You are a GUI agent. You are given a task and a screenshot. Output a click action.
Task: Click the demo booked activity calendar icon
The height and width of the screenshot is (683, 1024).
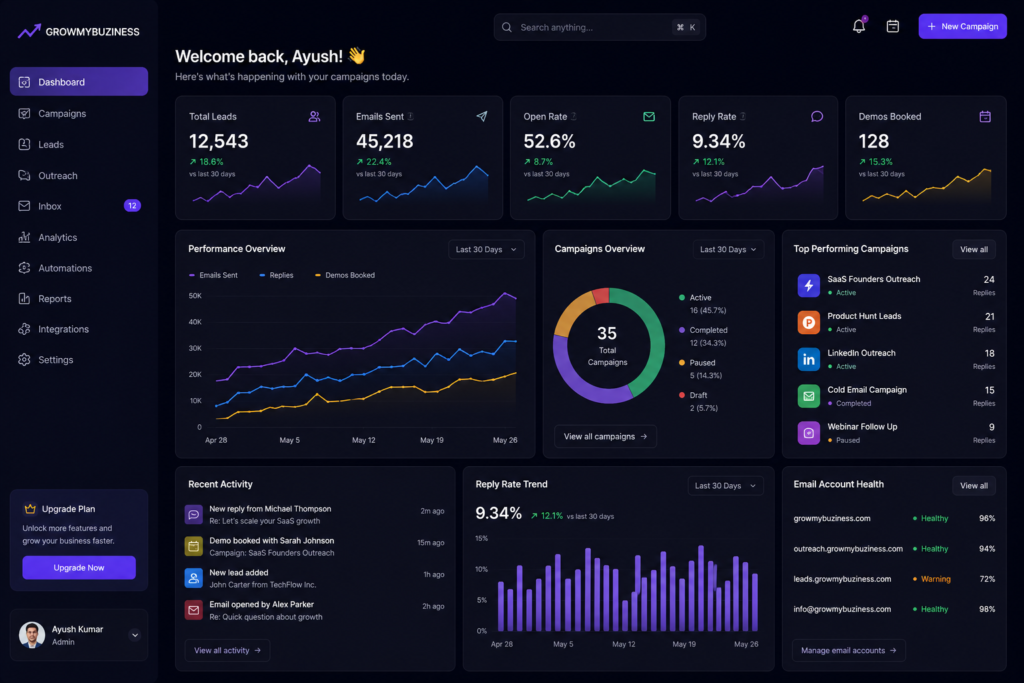[x=193, y=546]
